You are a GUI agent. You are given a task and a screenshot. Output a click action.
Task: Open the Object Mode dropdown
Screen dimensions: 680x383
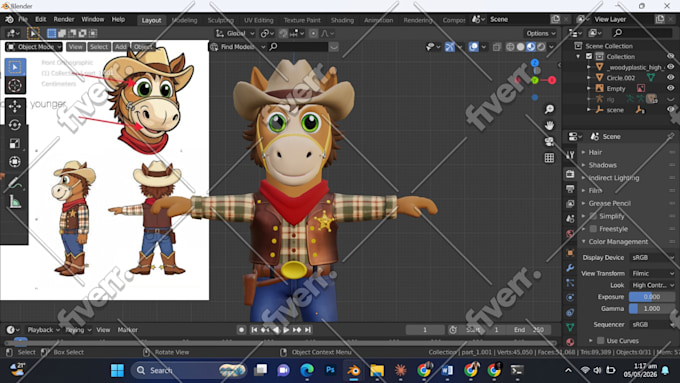click(33, 47)
